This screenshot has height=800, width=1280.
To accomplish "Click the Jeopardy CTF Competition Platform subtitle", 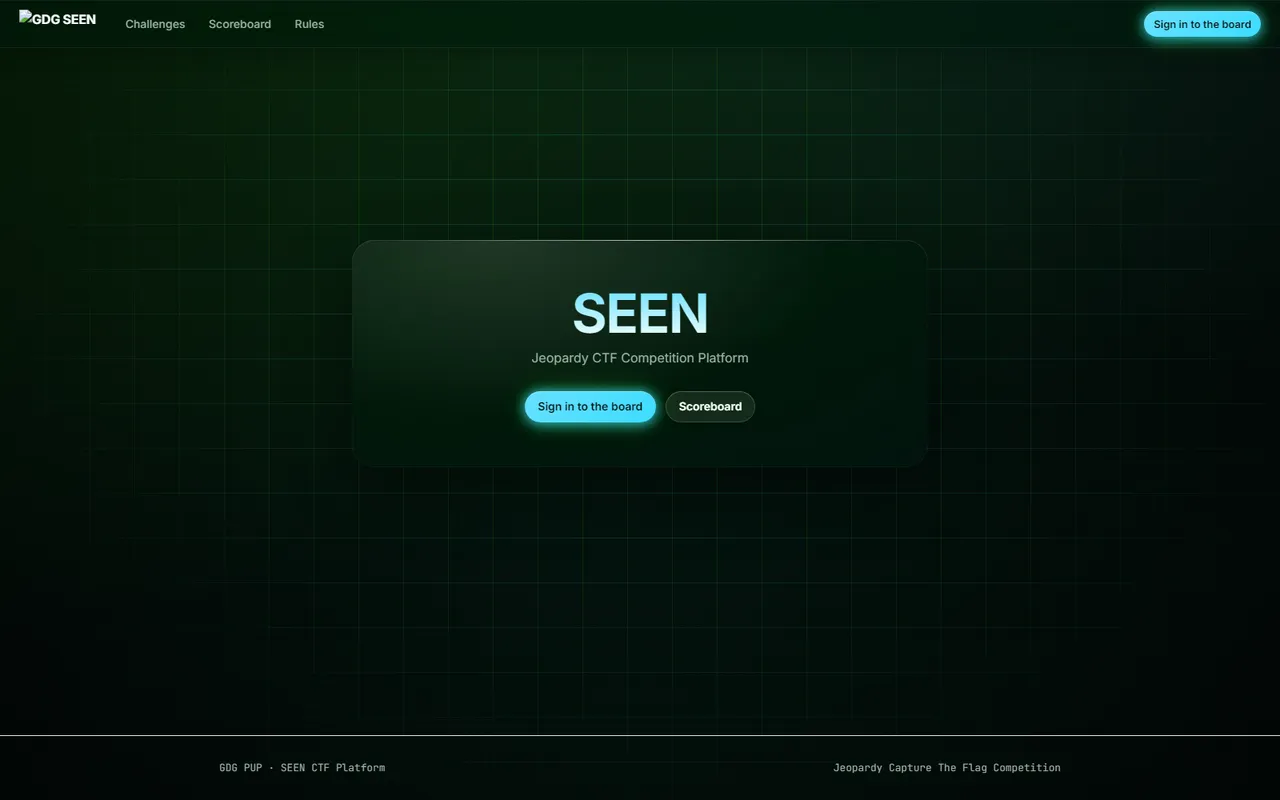I will pyautogui.click(x=640, y=358).
